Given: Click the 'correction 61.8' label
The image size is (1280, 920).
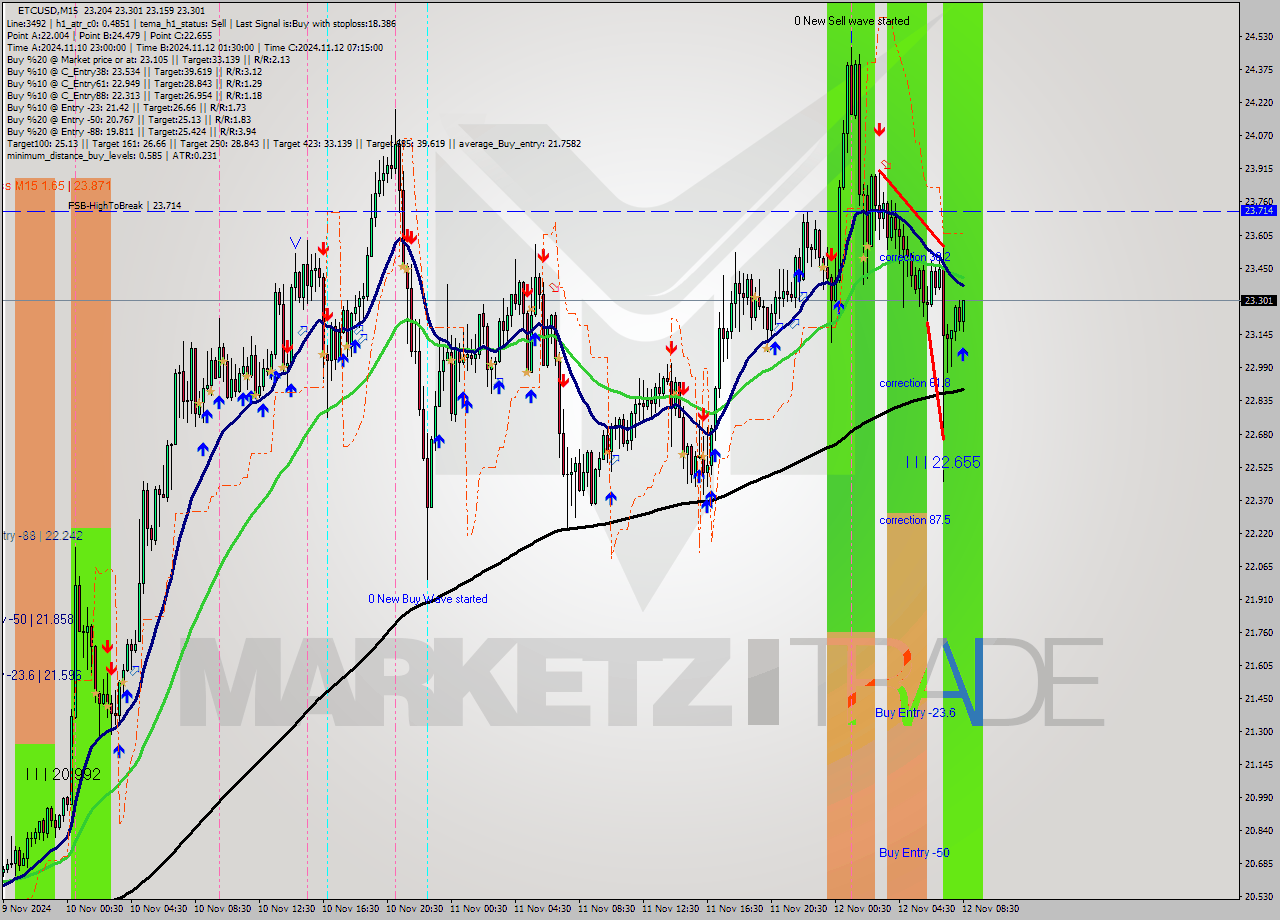Looking at the screenshot, I should coord(914,383).
